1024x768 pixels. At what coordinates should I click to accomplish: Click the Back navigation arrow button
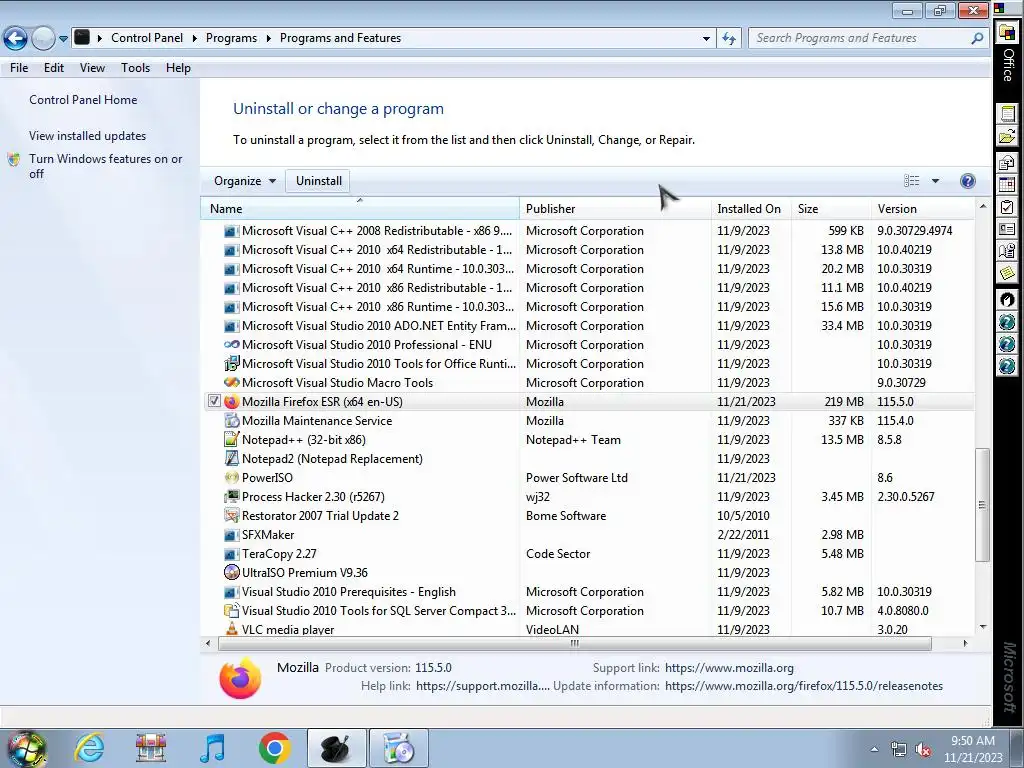(x=16, y=39)
